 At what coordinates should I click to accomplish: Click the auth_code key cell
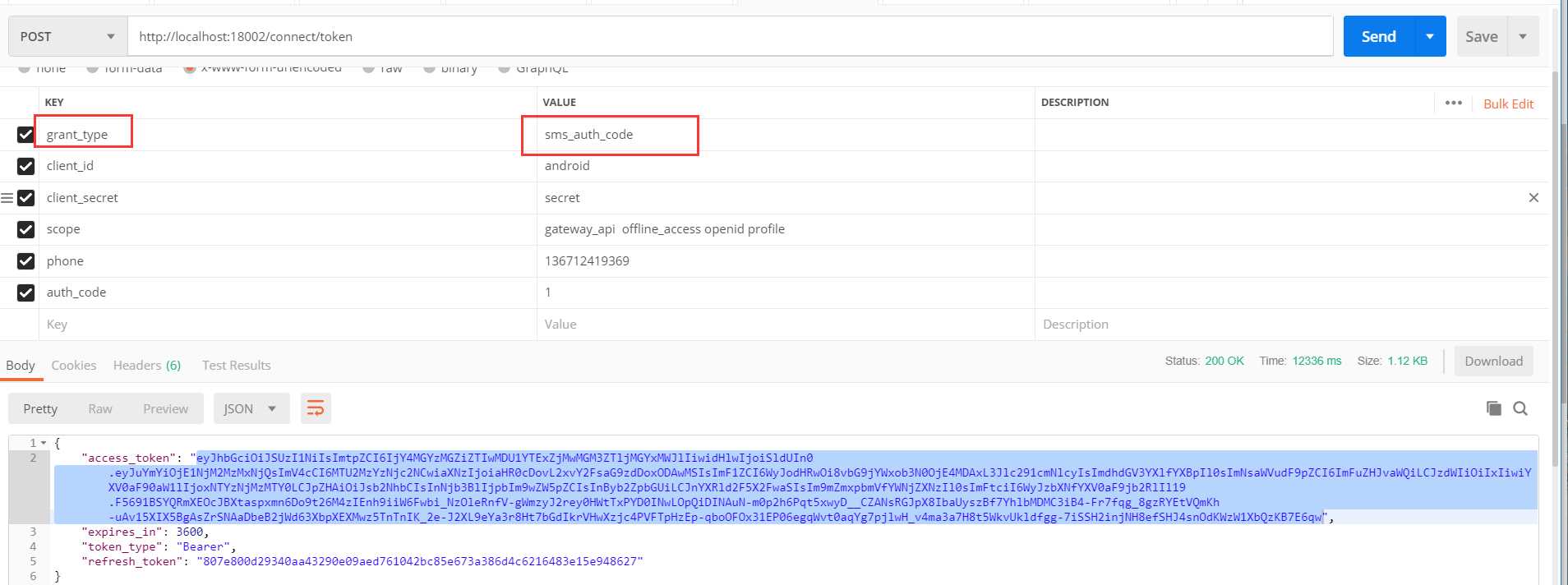288,292
